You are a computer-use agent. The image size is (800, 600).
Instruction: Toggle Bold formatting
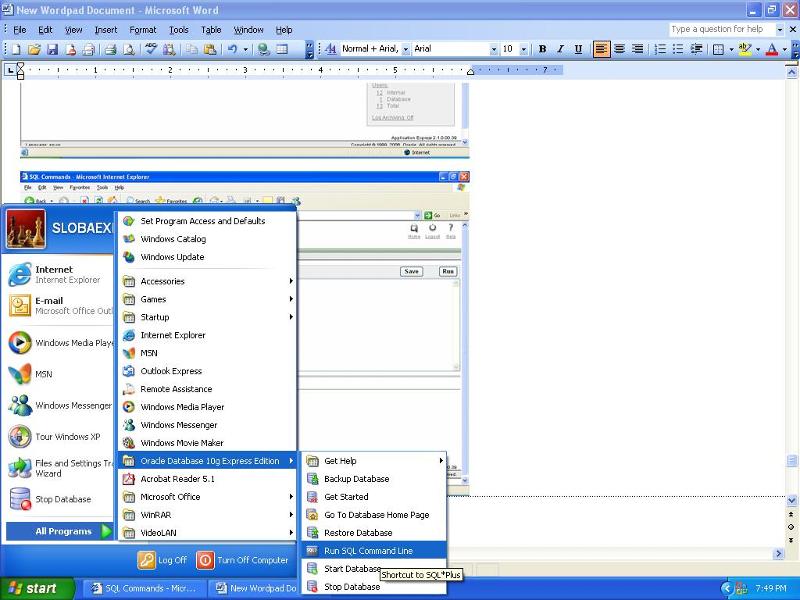pos(542,49)
